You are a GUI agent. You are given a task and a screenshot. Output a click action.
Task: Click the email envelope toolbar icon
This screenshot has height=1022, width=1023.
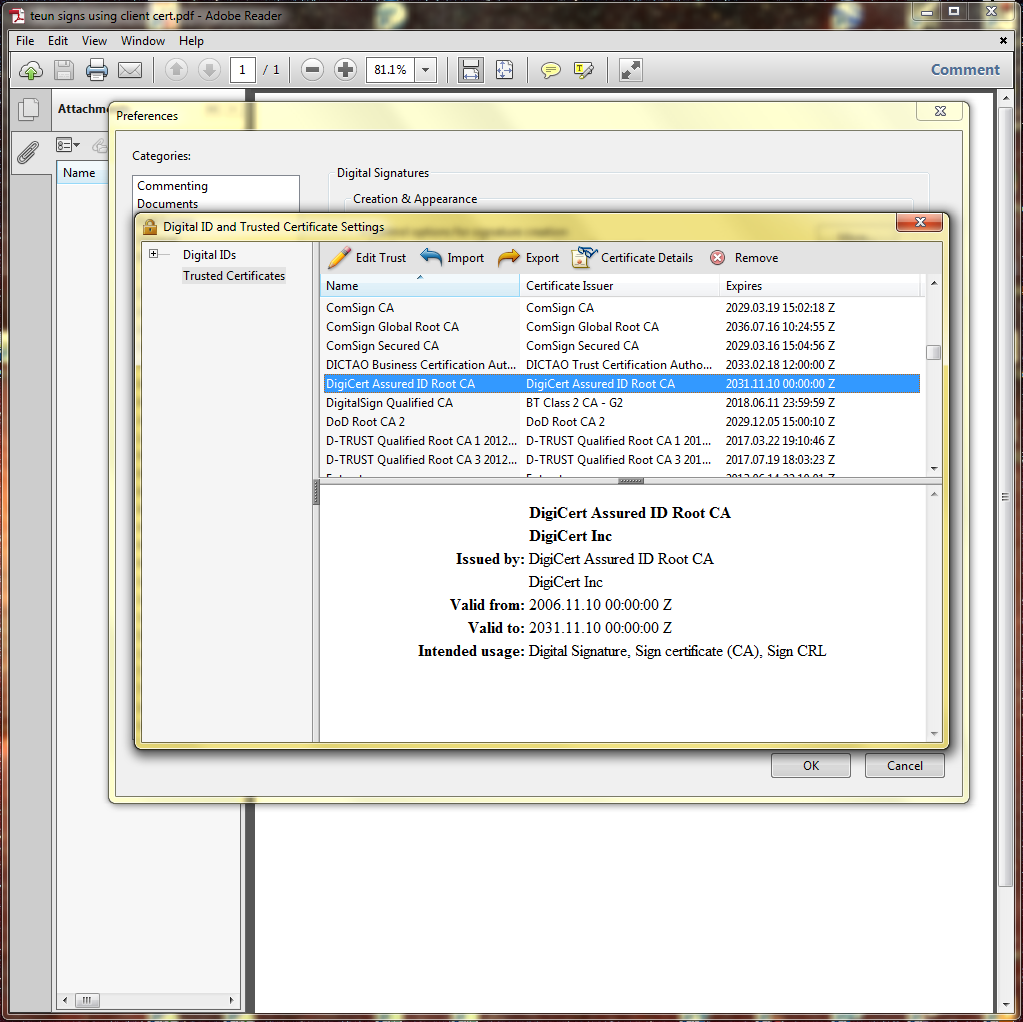click(130, 70)
